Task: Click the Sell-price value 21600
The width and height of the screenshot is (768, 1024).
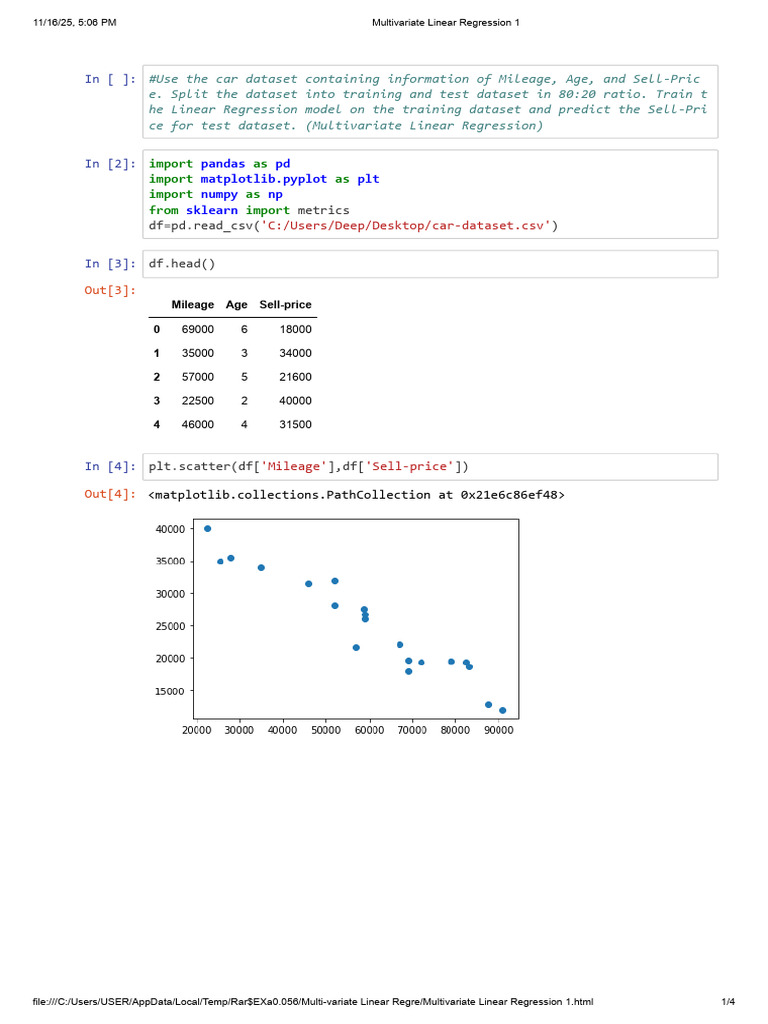Action: tap(296, 377)
